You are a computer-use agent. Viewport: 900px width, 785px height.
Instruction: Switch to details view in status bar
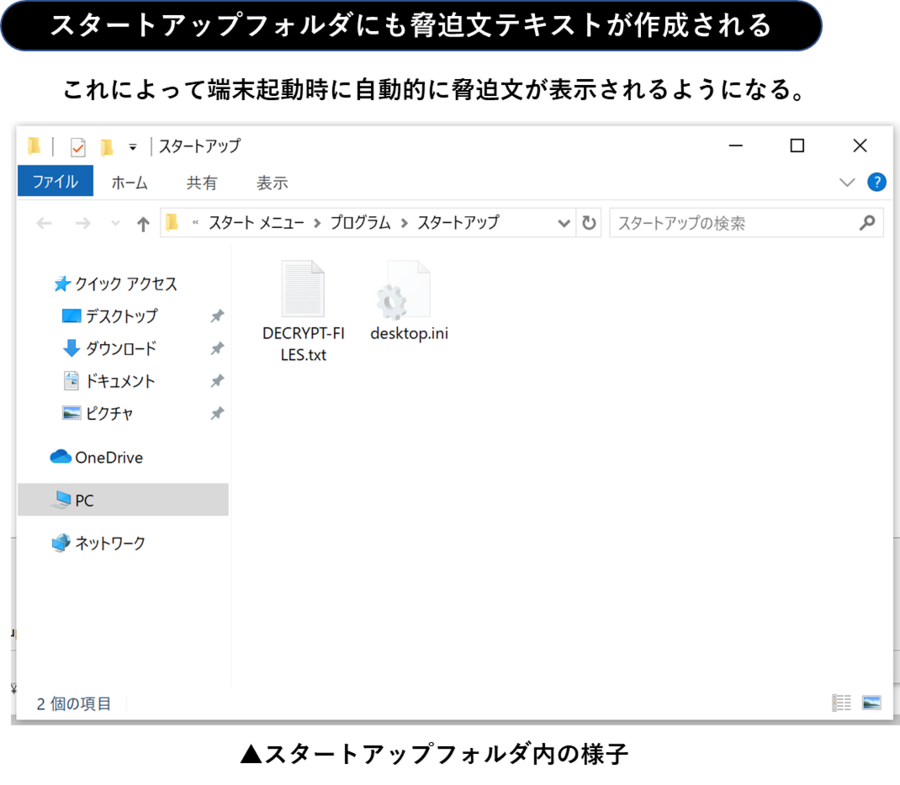click(842, 703)
